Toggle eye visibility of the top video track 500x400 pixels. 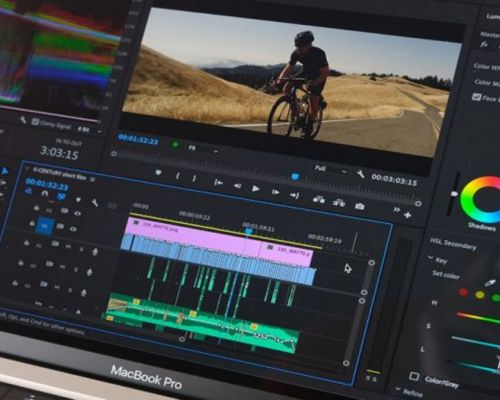(x=77, y=213)
